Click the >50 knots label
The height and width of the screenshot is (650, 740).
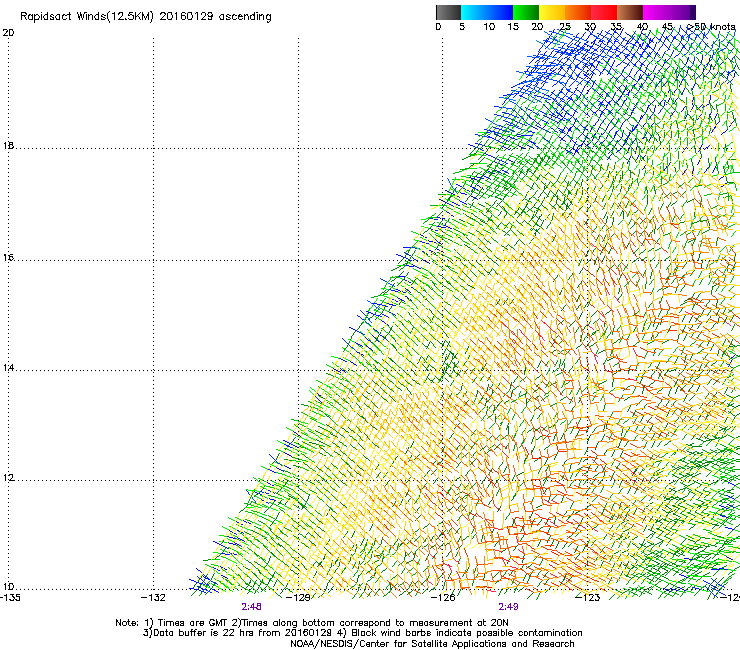coord(711,27)
